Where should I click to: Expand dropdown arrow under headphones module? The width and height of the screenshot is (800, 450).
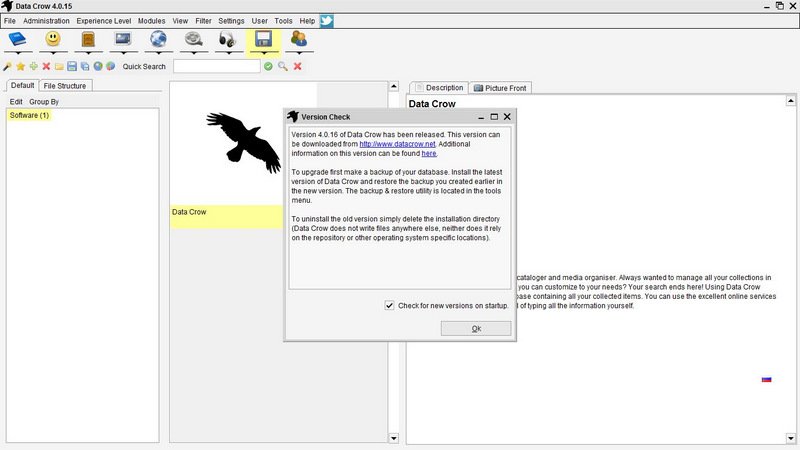[x=228, y=52]
